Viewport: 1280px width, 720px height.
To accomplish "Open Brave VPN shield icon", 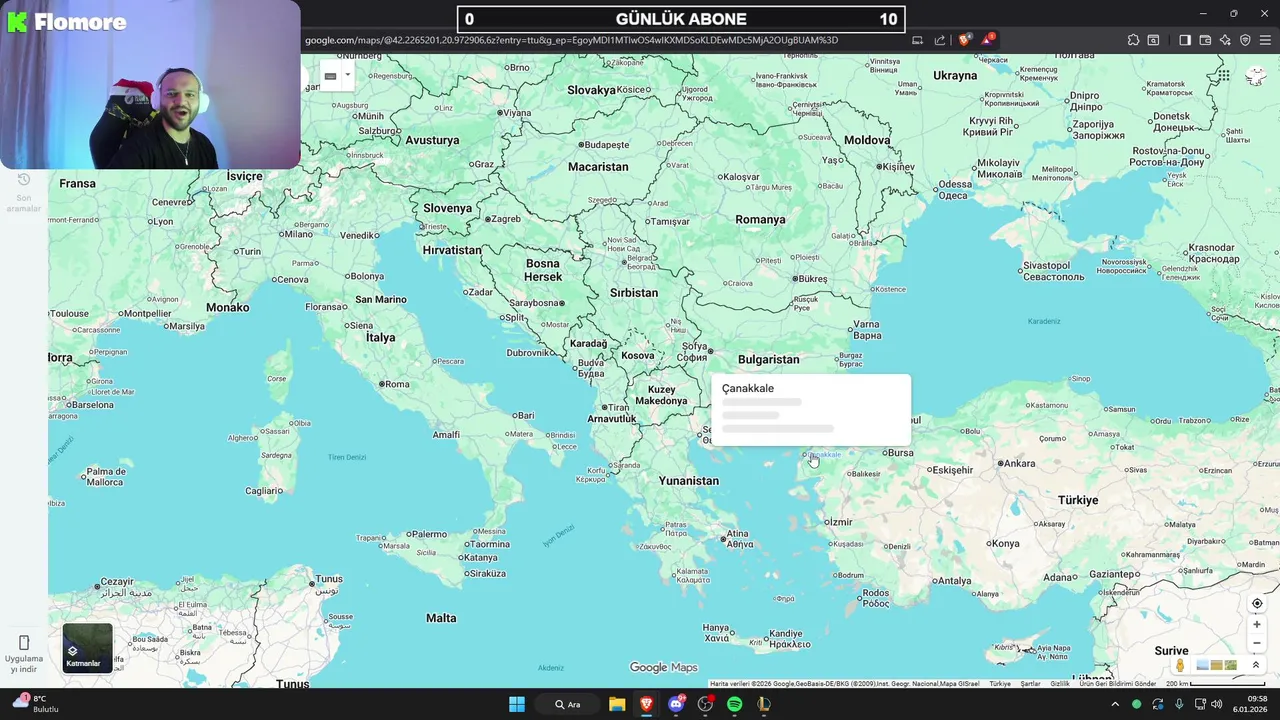I will 1245,40.
